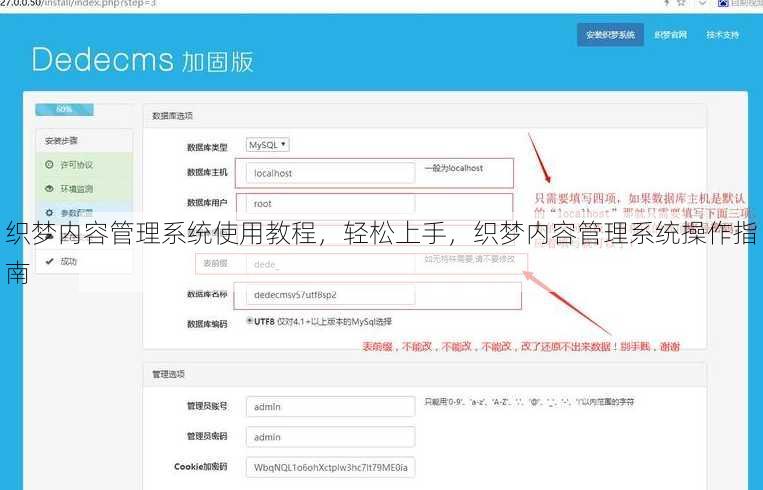This screenshot has height=490, width=763.
Task: Open the browser address bar dropdown chevron
Action: coord(702,3)
